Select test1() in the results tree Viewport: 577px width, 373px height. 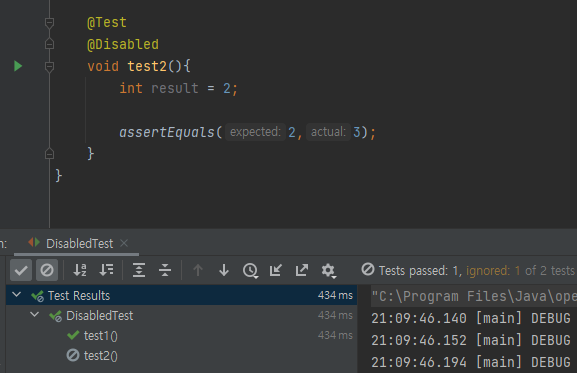100,335
